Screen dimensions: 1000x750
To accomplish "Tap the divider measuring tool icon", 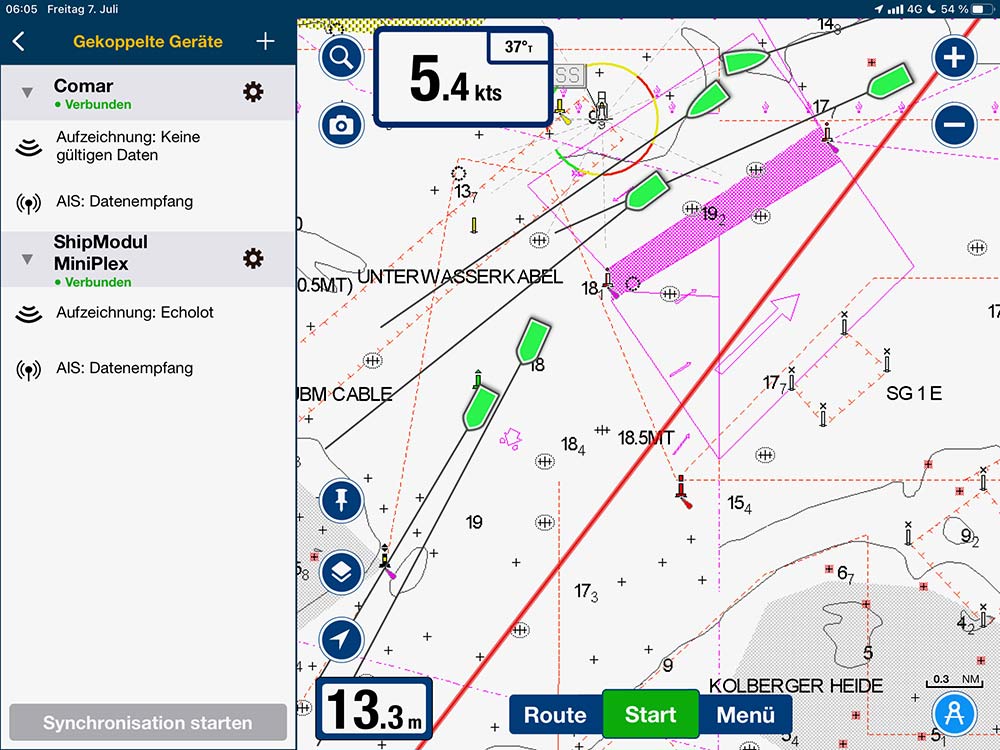I will coord(954,713).
